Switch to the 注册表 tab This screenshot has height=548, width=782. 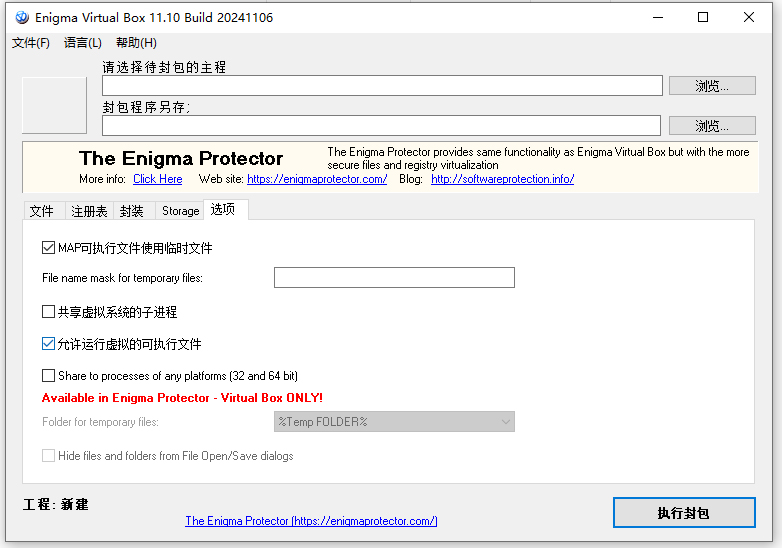[x=89, y=211]
